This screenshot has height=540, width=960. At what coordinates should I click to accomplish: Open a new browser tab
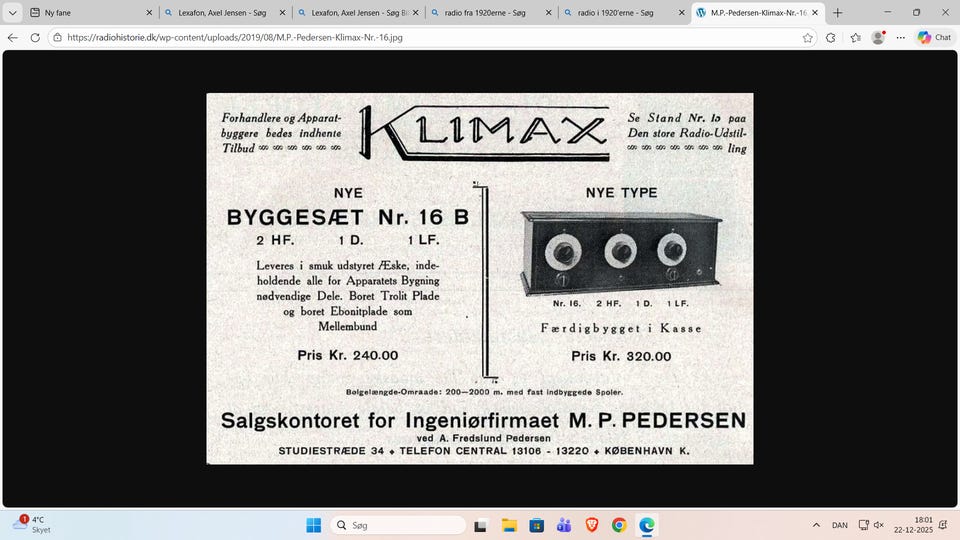pyautogui.click(x=838, y=12)
